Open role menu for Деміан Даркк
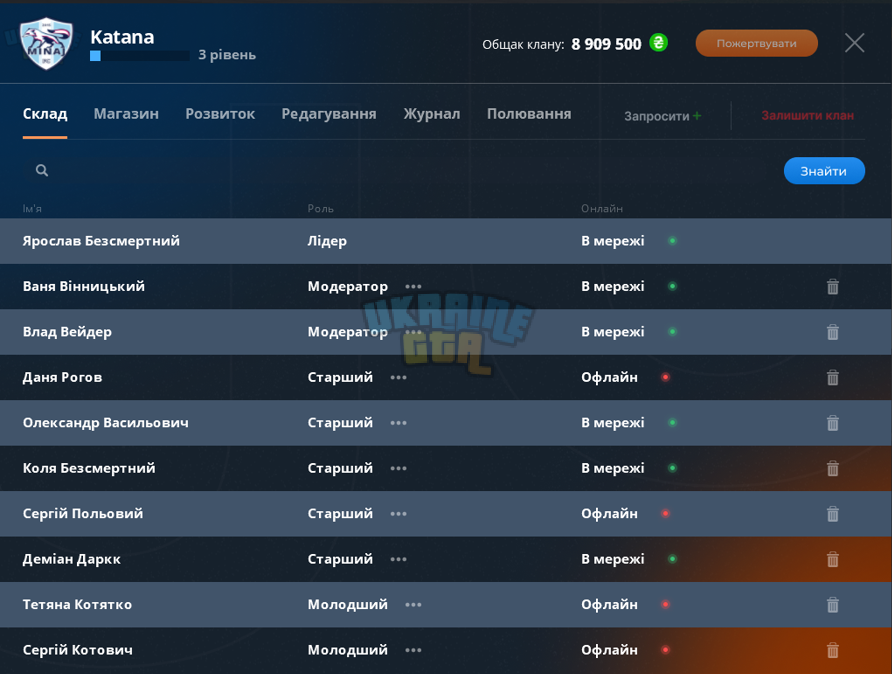The height and width of the screenshot is (674, 892). click(399, 560)
